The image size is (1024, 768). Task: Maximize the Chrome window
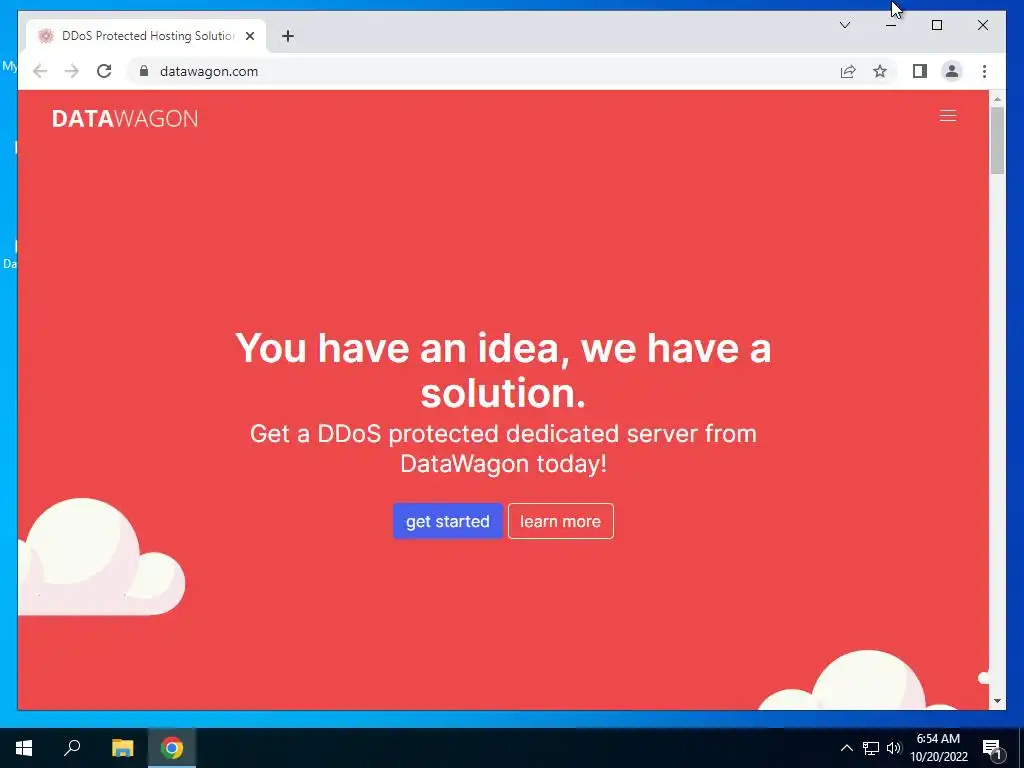pyautogui.click(x=936, y=25)
